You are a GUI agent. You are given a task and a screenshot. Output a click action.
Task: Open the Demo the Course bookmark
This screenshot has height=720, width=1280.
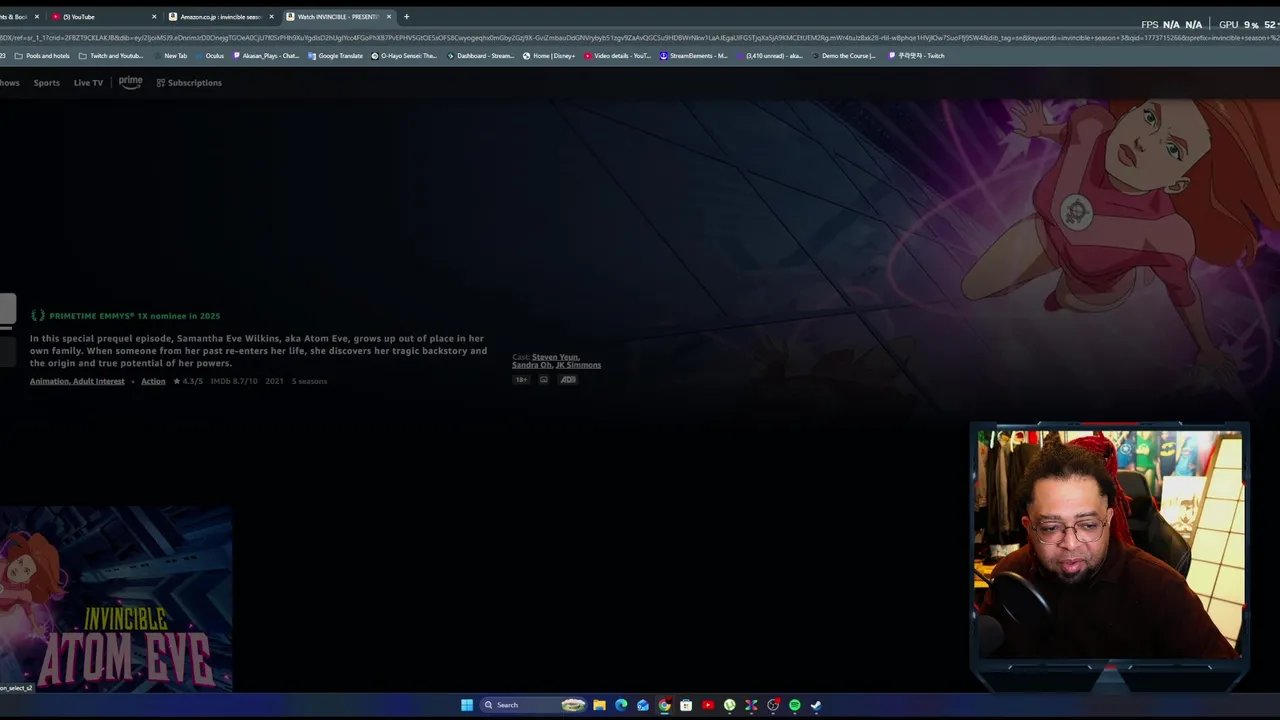[843, 56]
